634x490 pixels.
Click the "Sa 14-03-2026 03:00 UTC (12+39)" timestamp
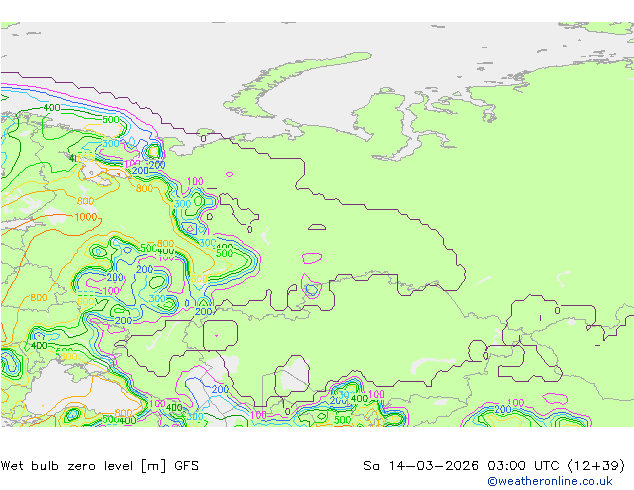coord(494,466)
